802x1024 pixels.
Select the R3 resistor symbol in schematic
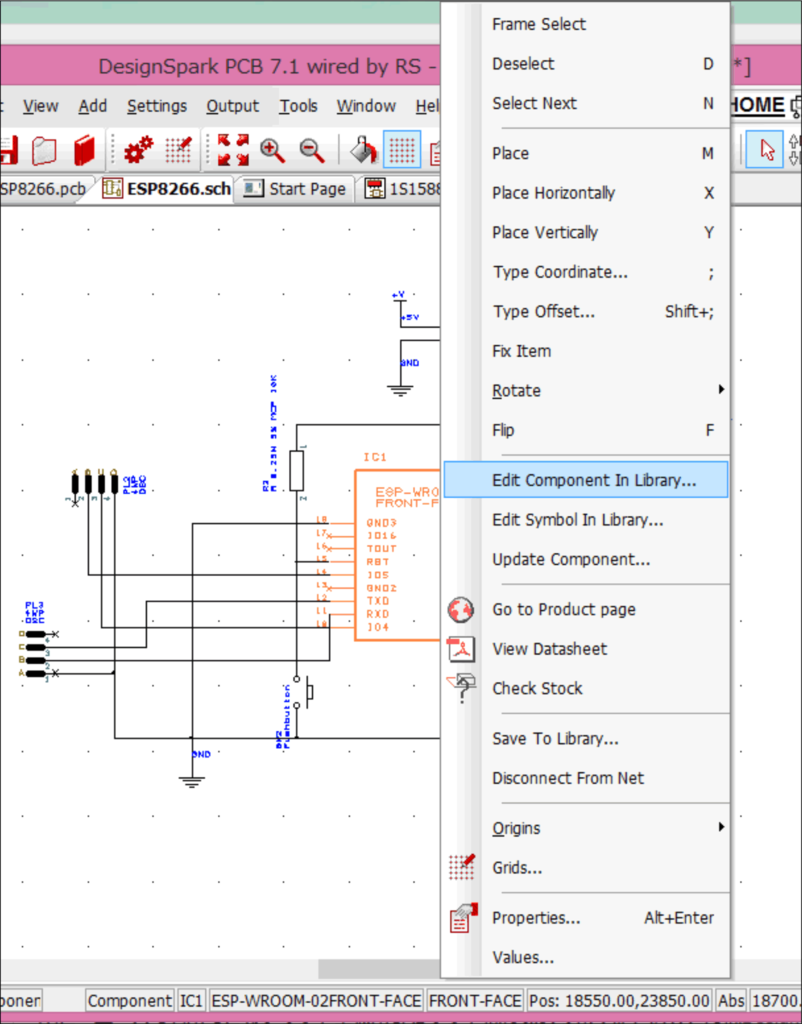click(297, 470)
